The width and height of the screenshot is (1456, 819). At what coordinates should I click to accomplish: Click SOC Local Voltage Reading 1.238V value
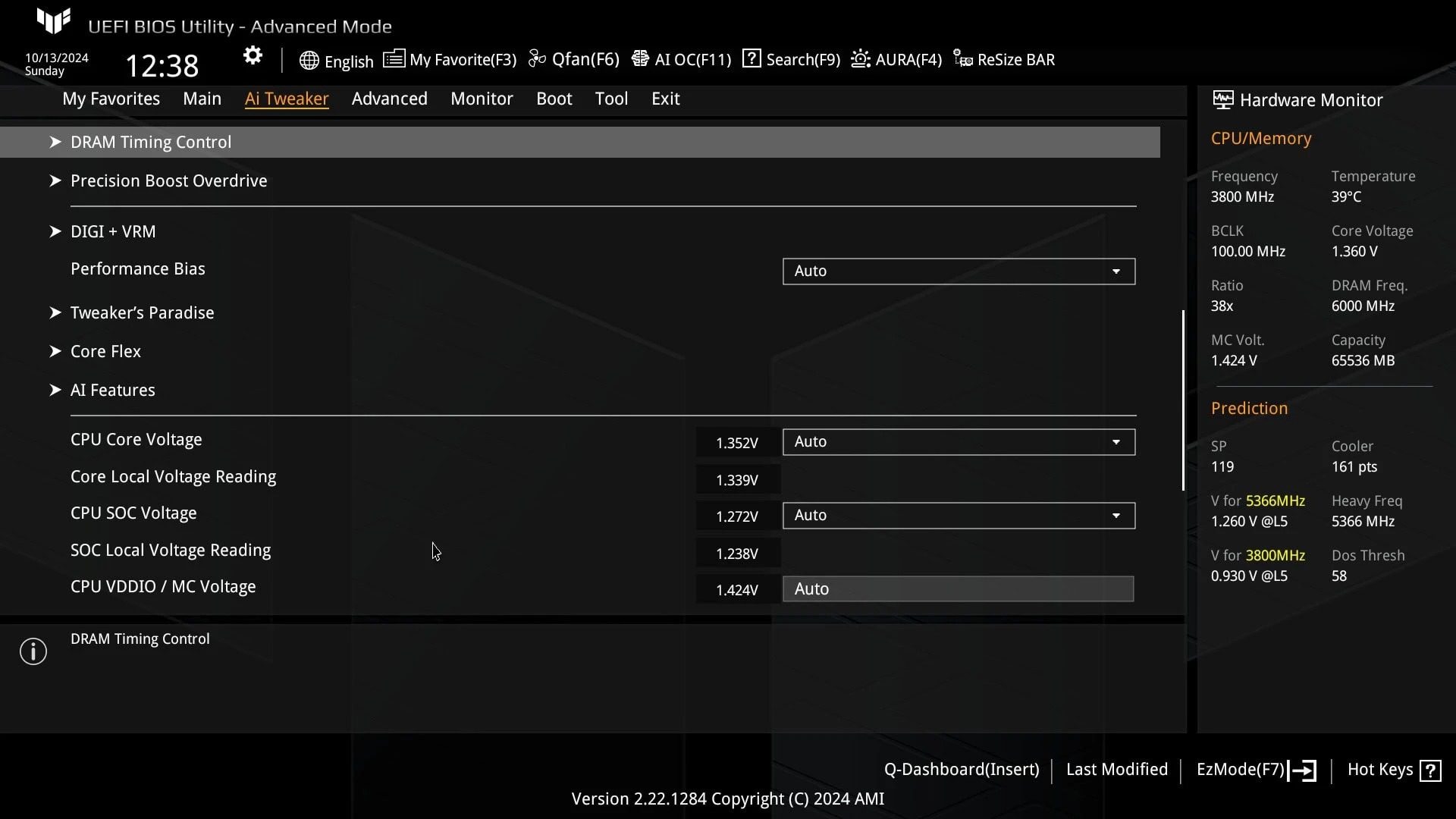tap(737, 554)
